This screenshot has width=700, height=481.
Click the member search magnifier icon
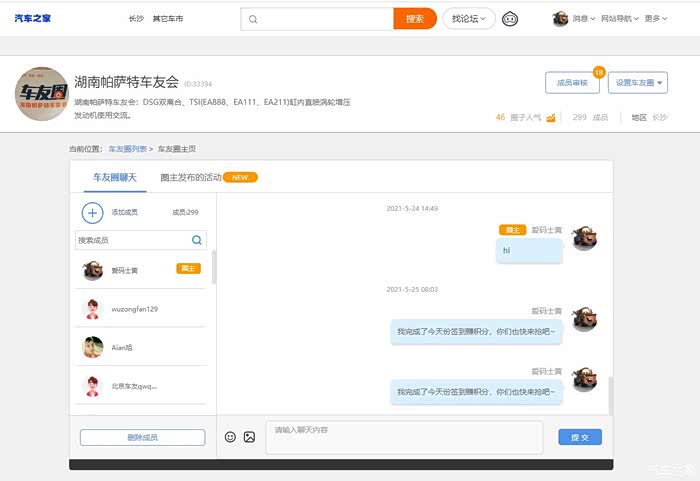[197, 240]
